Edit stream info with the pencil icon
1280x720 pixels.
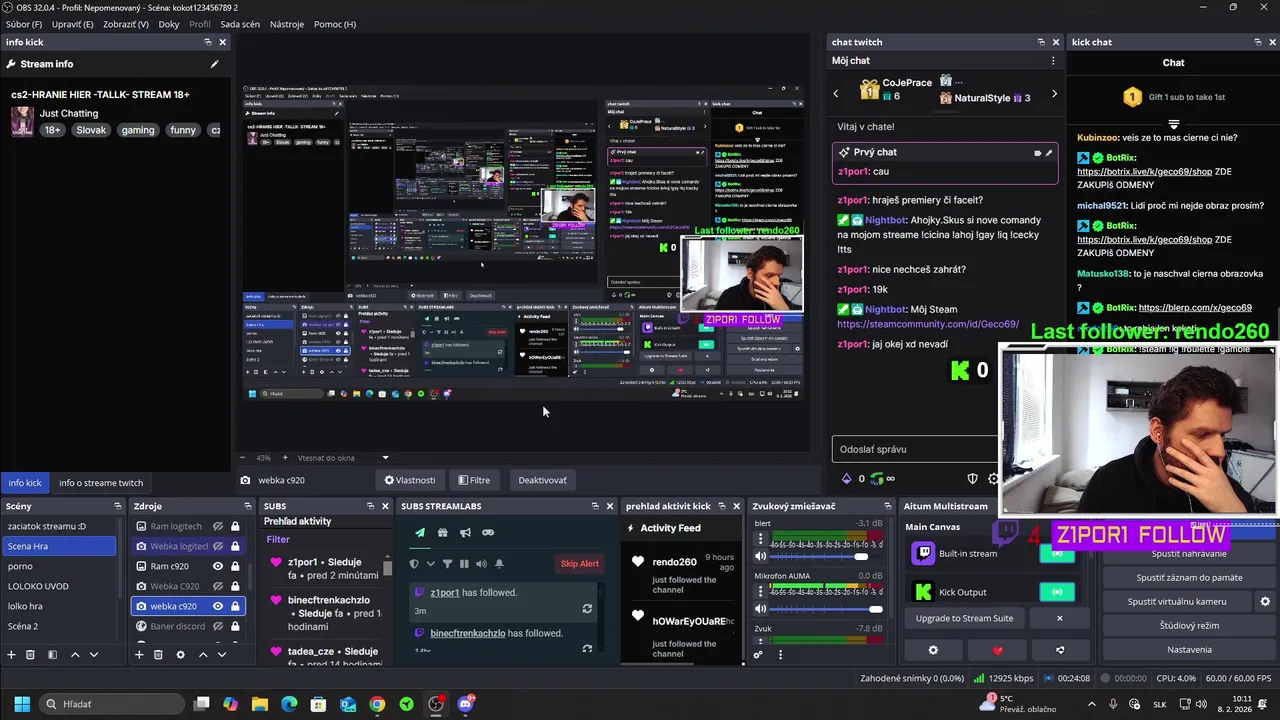tap(214, 64)
